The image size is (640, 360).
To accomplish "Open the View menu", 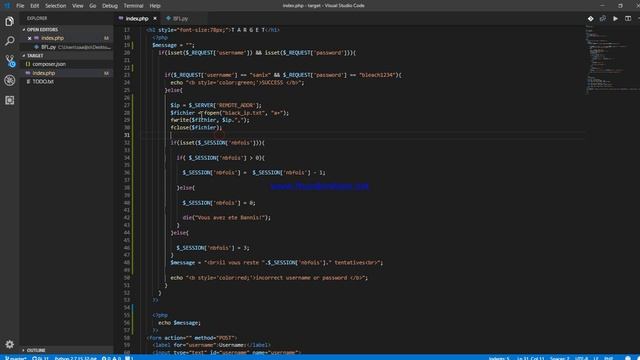I will 78,6.
